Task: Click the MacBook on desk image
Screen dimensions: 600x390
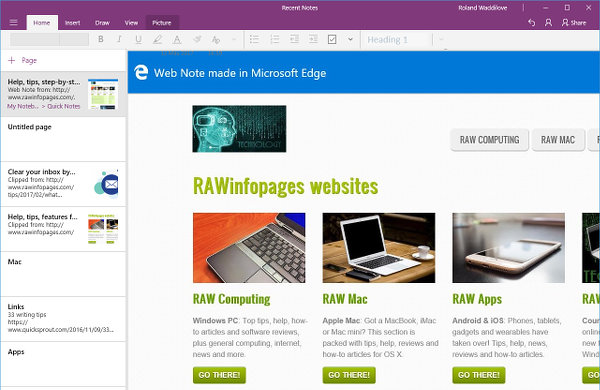Action: [379, 248]
